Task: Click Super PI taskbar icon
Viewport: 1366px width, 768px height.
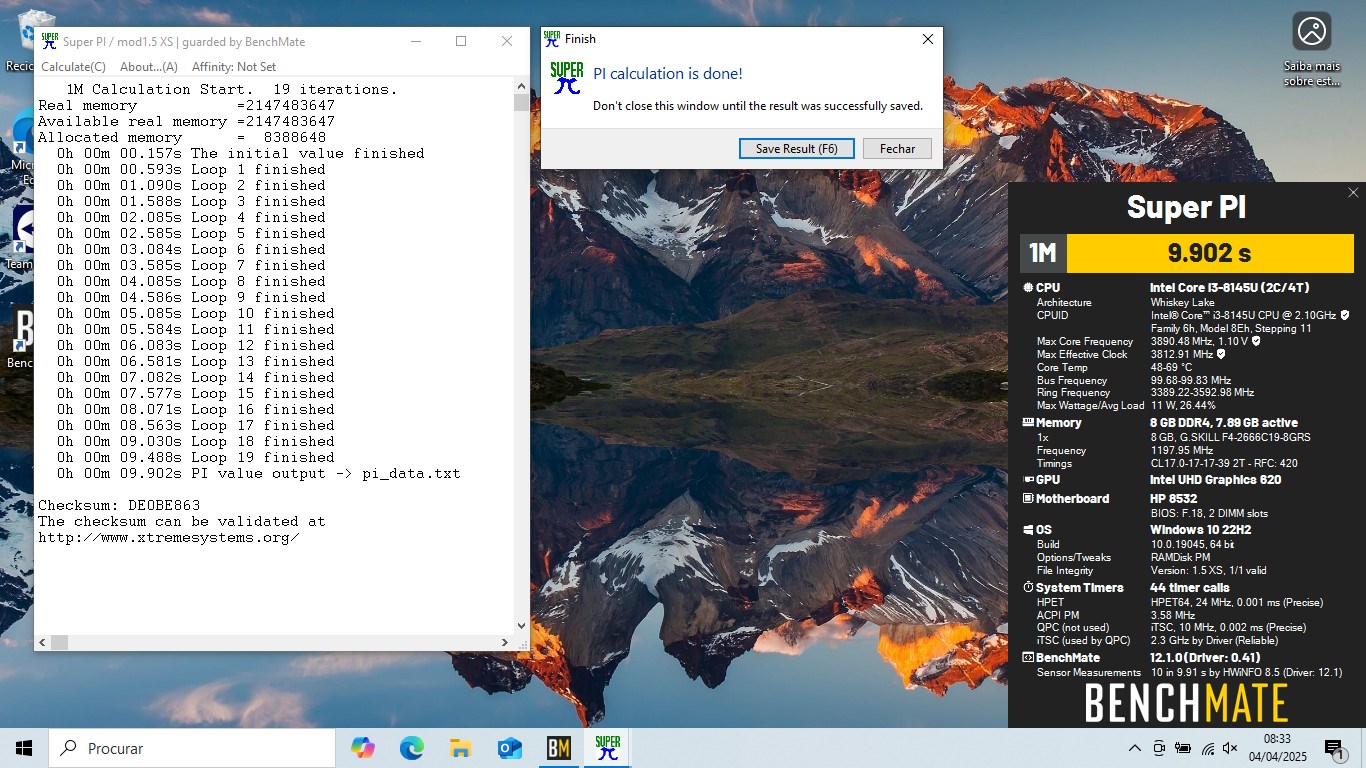Action: [607, 748]
